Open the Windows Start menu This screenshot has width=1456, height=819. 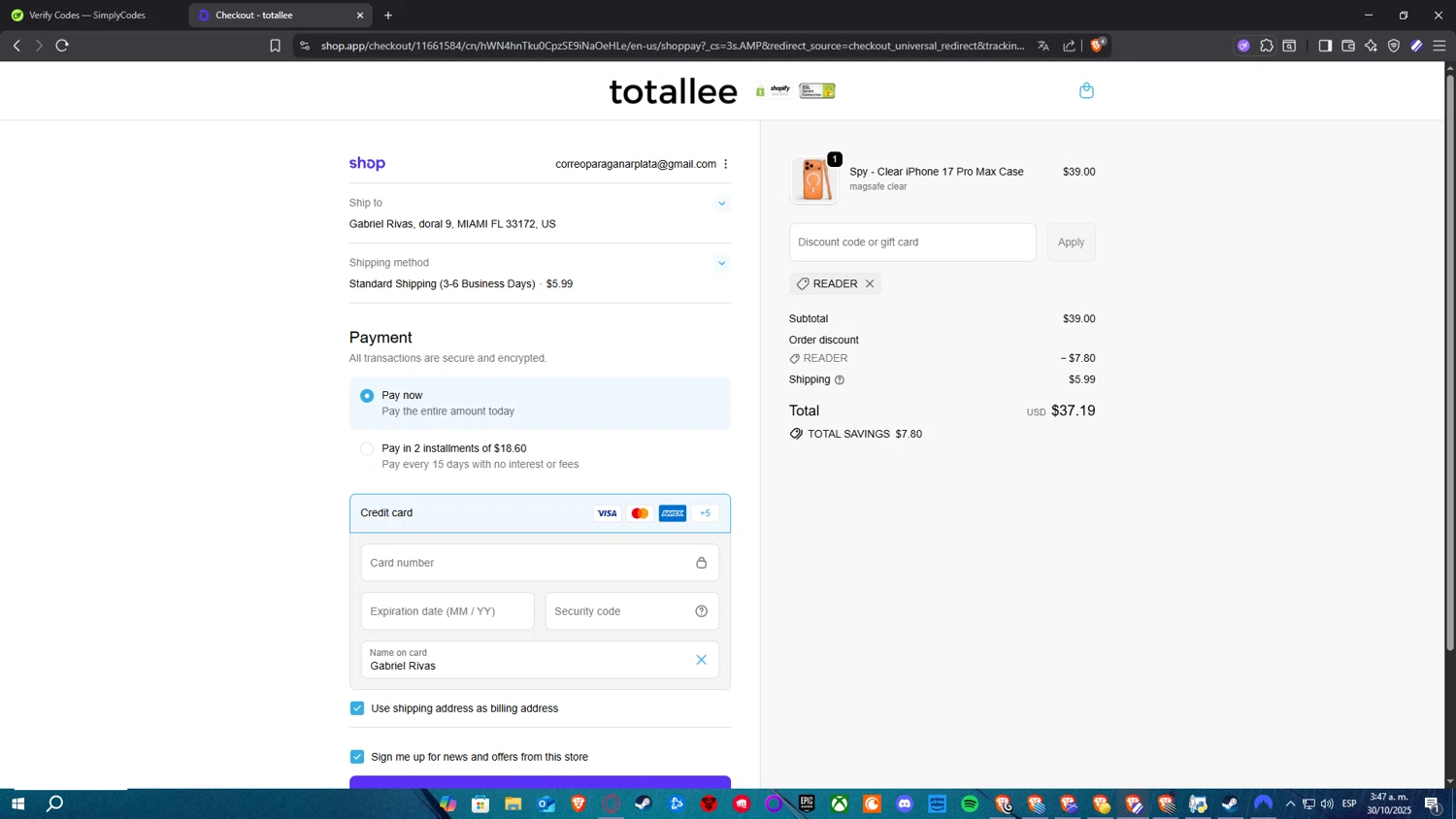click(17, 803)
